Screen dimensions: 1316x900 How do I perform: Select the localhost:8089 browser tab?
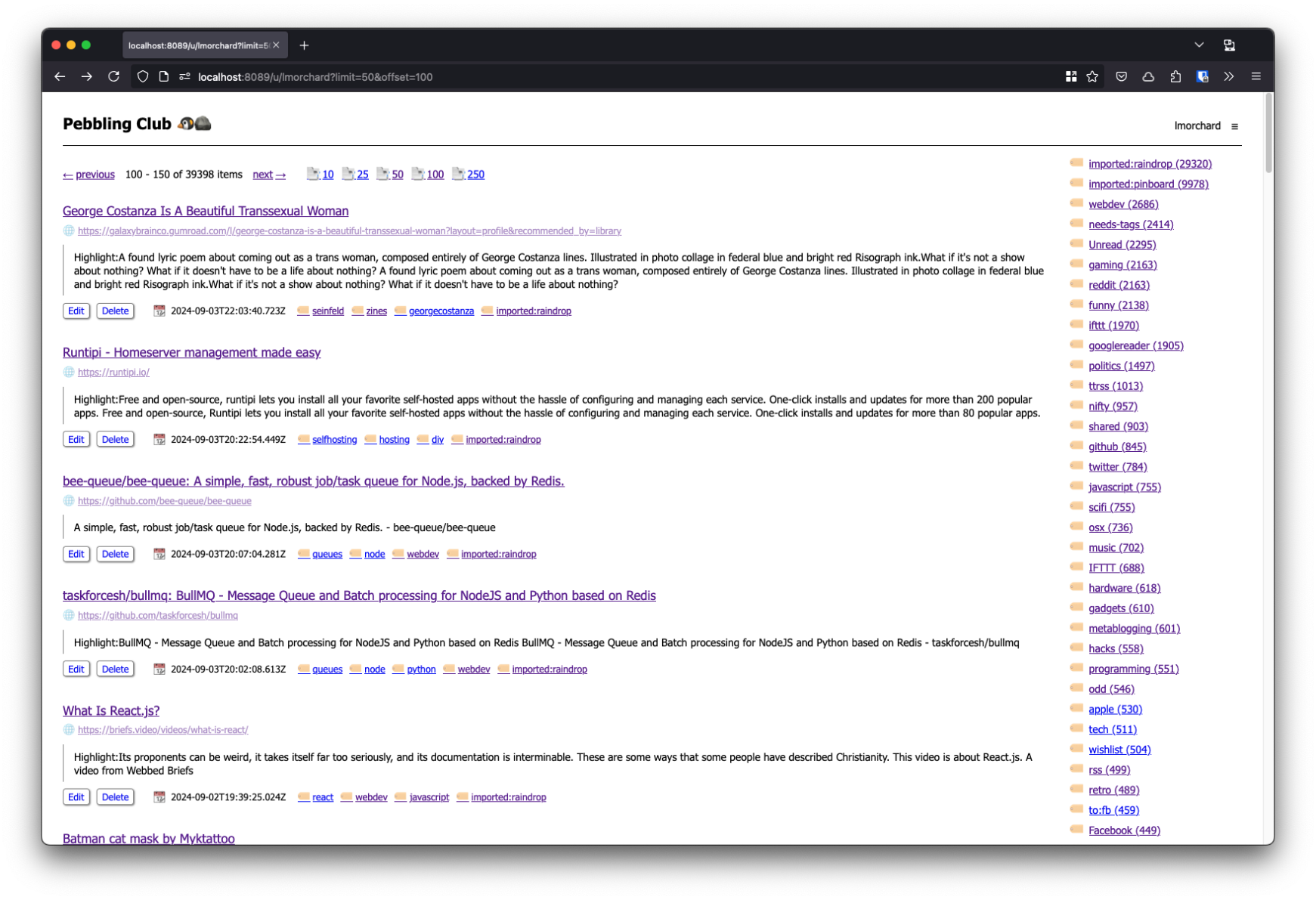coord(198,45)
